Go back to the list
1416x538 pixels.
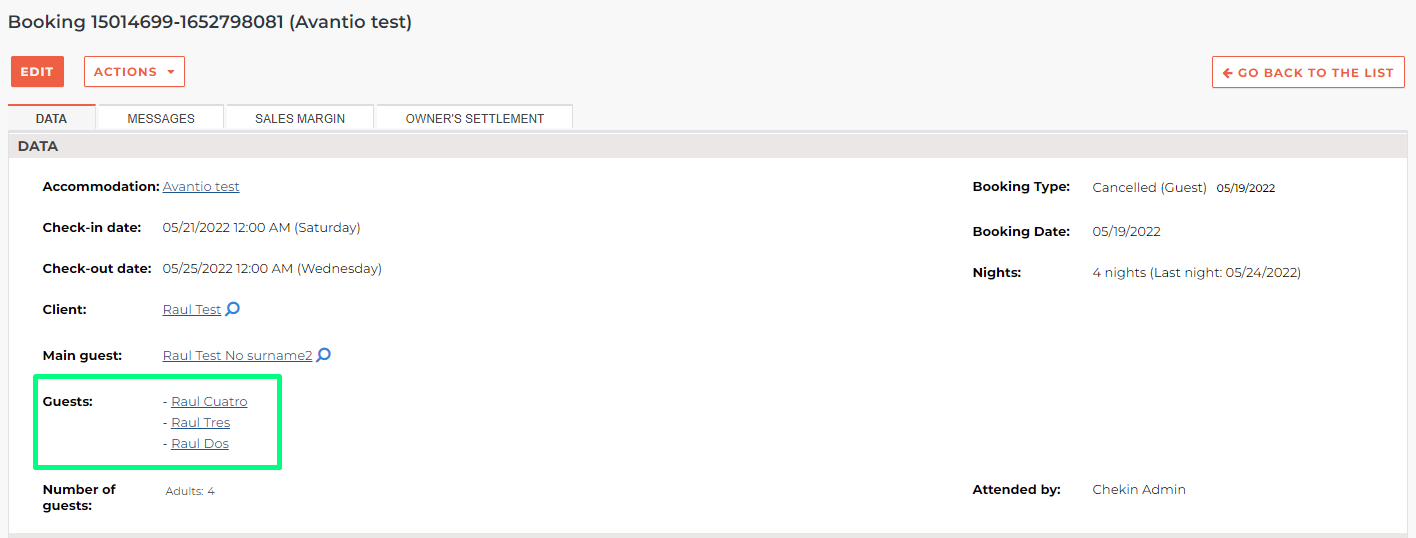tap(1308, 73)
